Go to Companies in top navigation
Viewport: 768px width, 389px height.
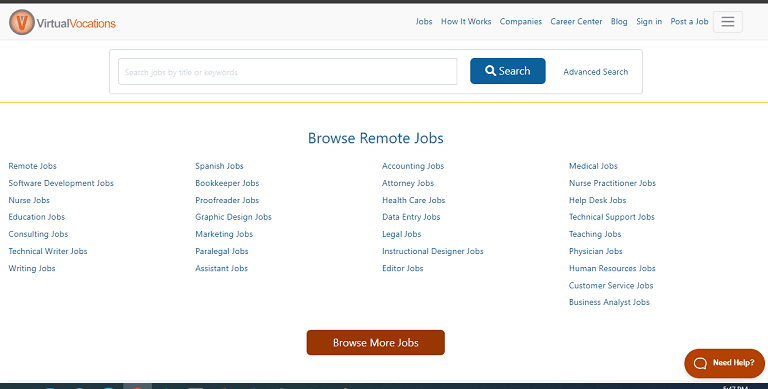point(521,22)
